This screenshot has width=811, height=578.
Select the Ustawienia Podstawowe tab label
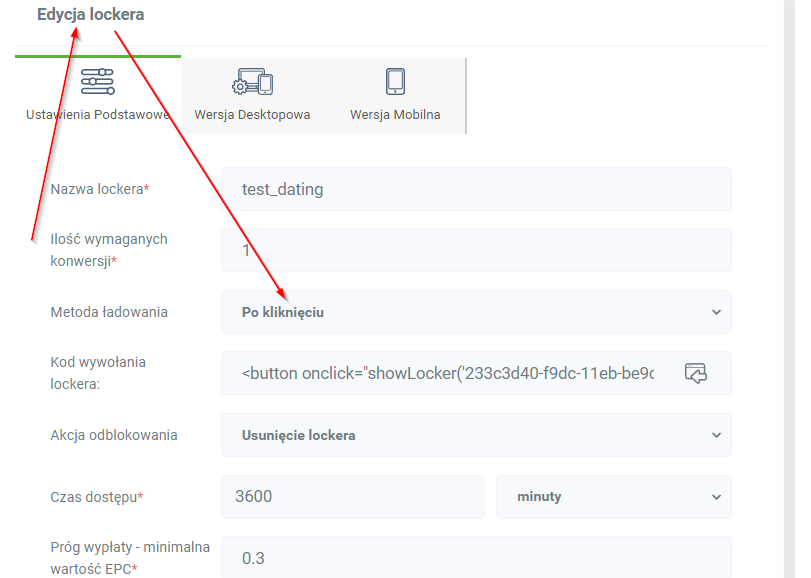[97, 114]
